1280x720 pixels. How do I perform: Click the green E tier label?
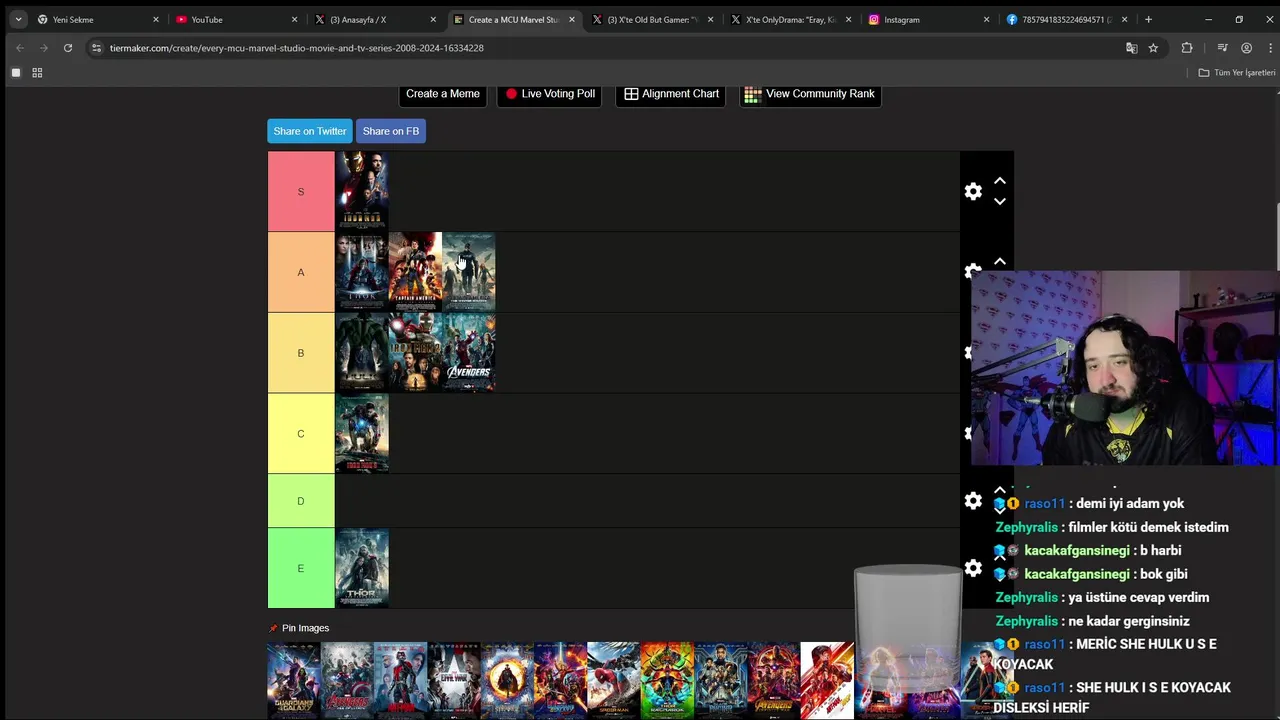tap(301, 568)
